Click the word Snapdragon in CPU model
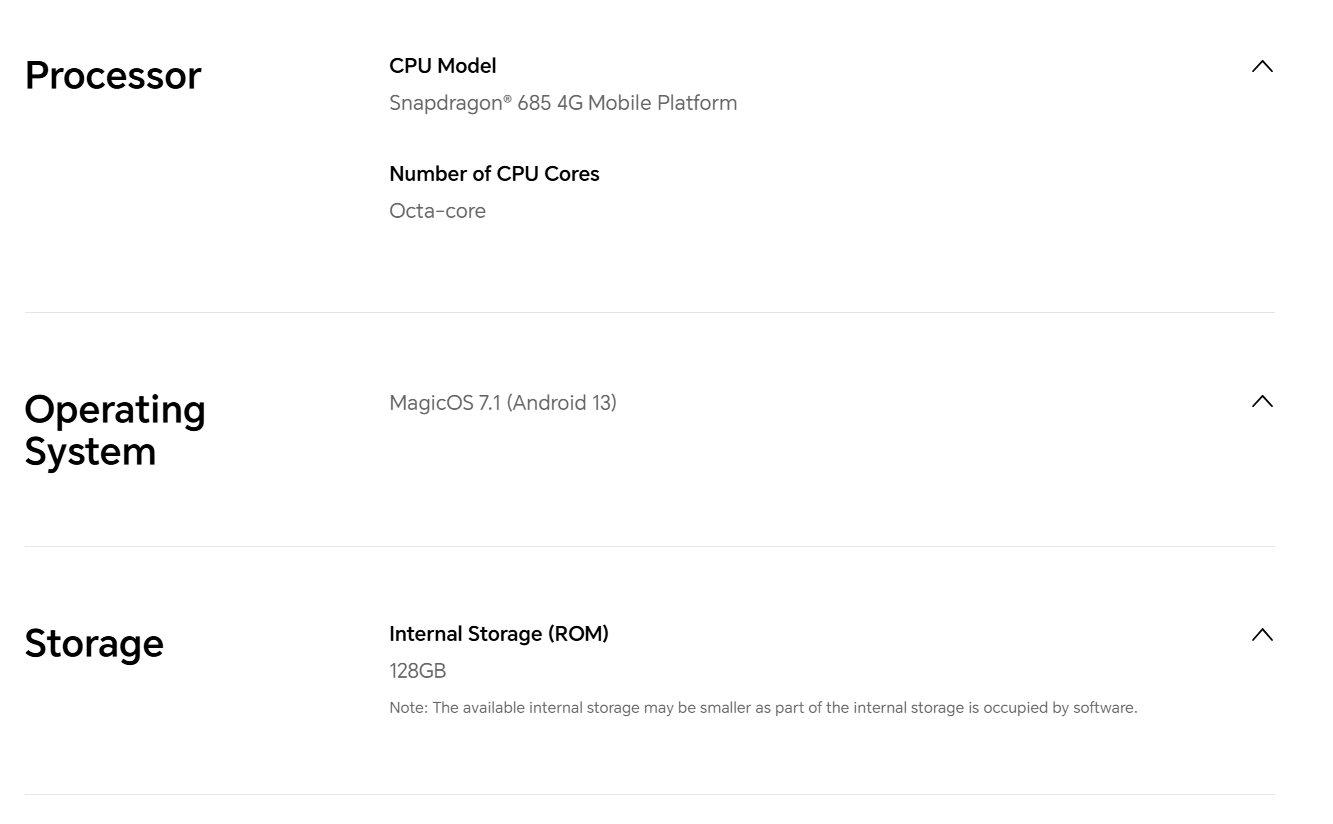1333x824 pixels. (x=445, y=103)
